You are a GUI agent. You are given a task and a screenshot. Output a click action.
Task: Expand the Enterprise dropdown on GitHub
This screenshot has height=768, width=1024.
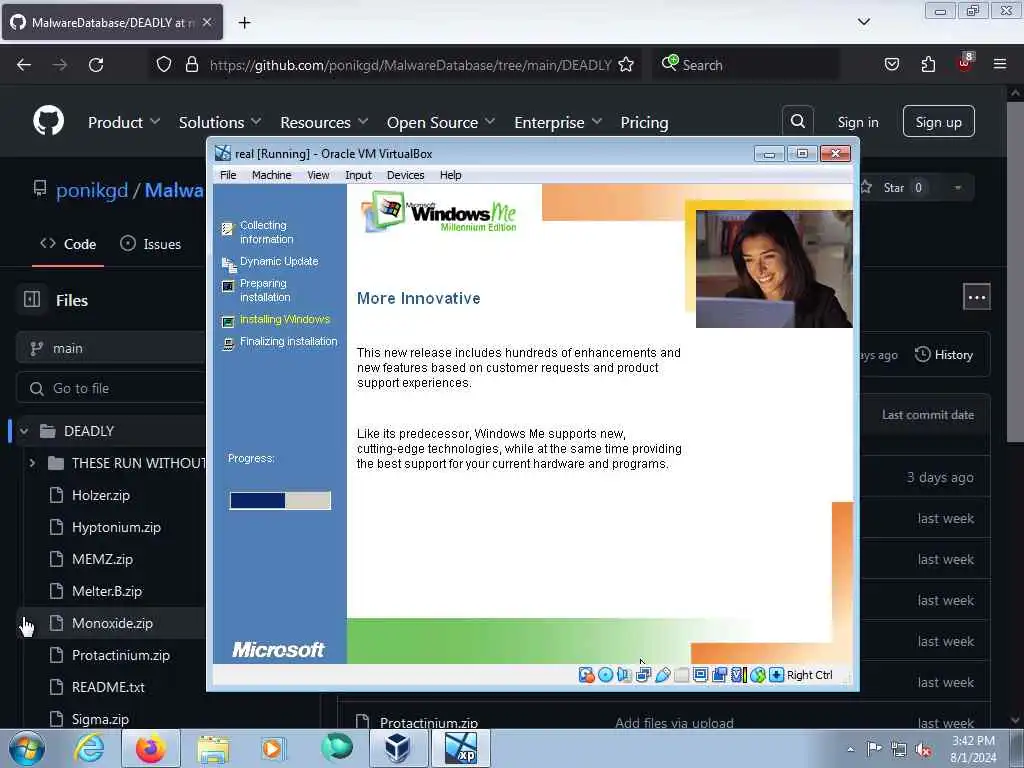click(x=558, y=122)
